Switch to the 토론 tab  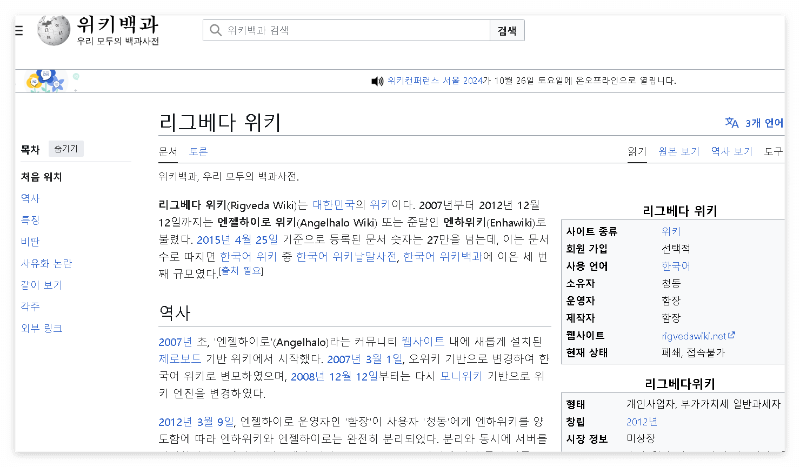pos(198,151)
